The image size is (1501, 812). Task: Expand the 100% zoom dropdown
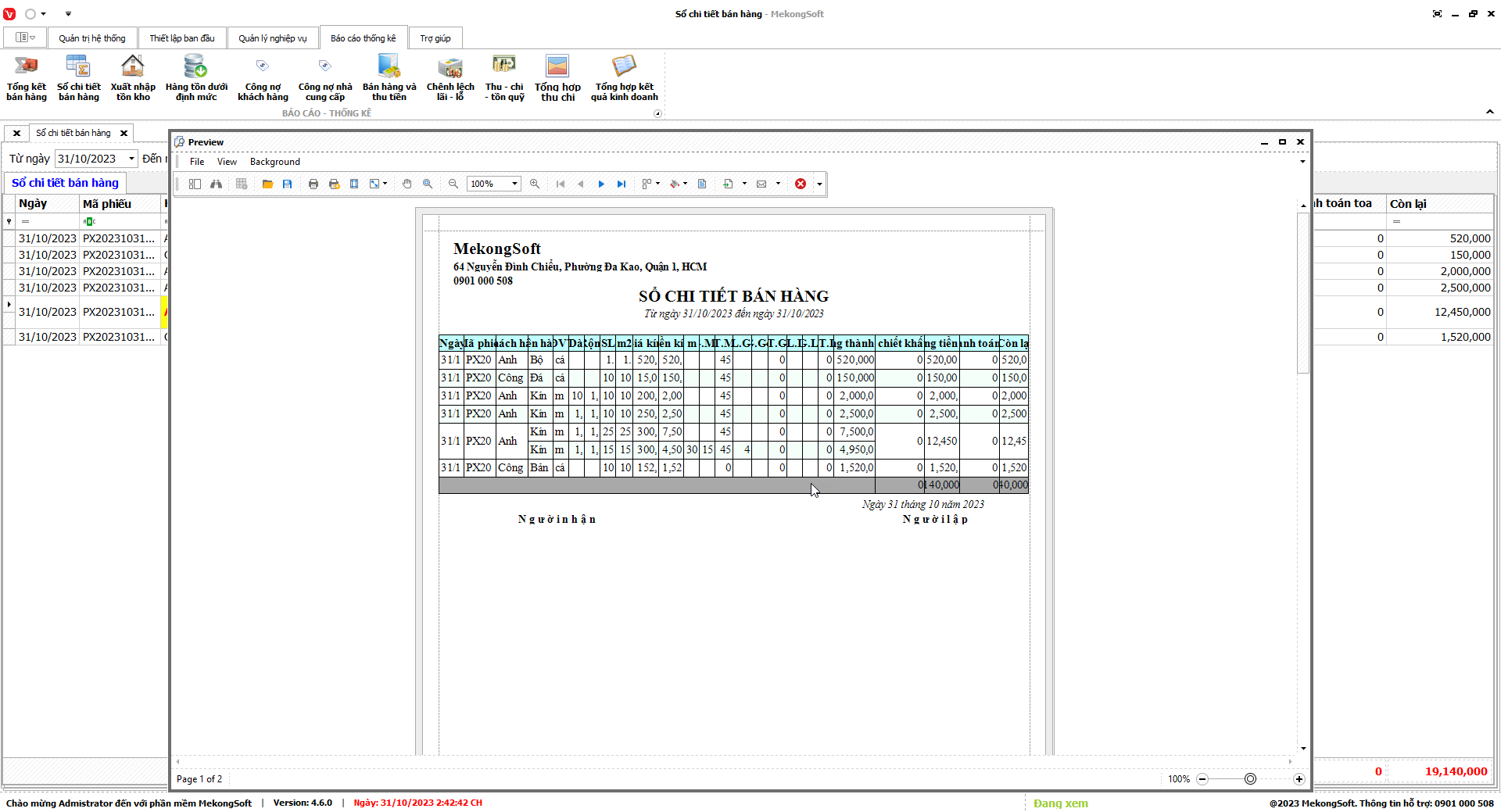(x=514, y=184)
